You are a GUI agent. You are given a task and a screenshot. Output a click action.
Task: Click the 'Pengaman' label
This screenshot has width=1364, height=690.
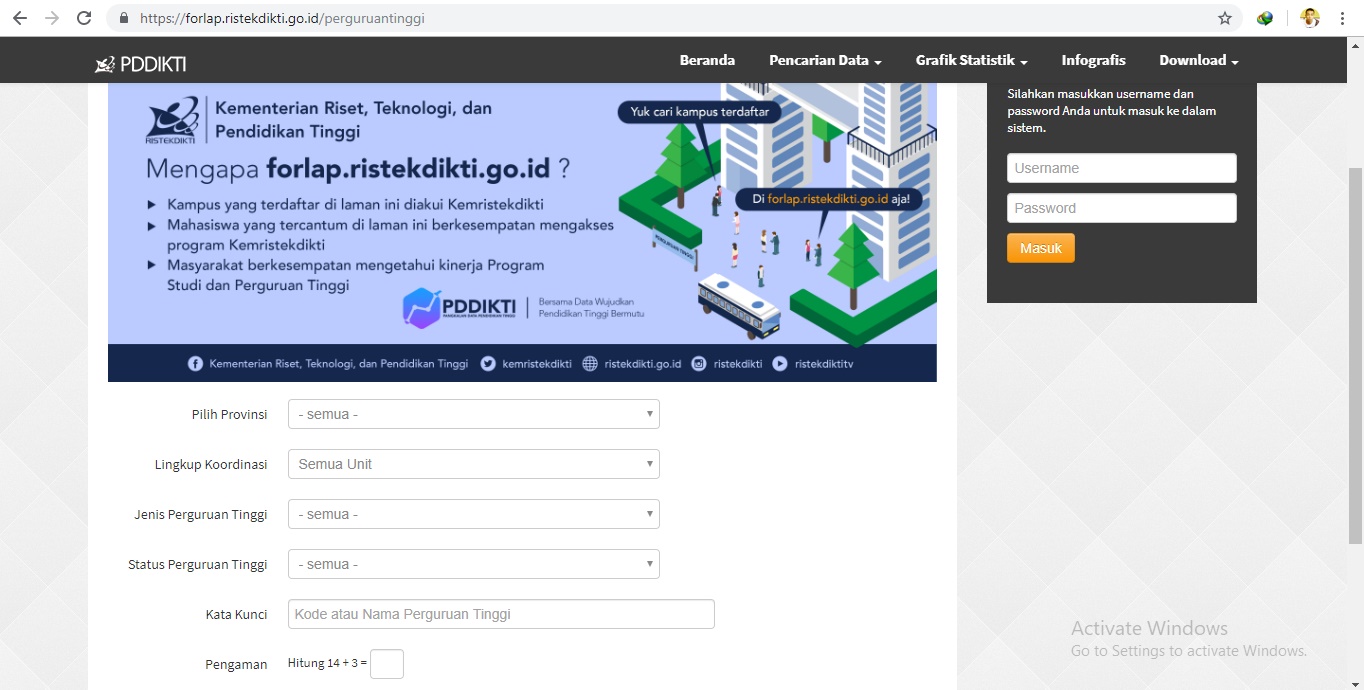click(x=236, y=664)
